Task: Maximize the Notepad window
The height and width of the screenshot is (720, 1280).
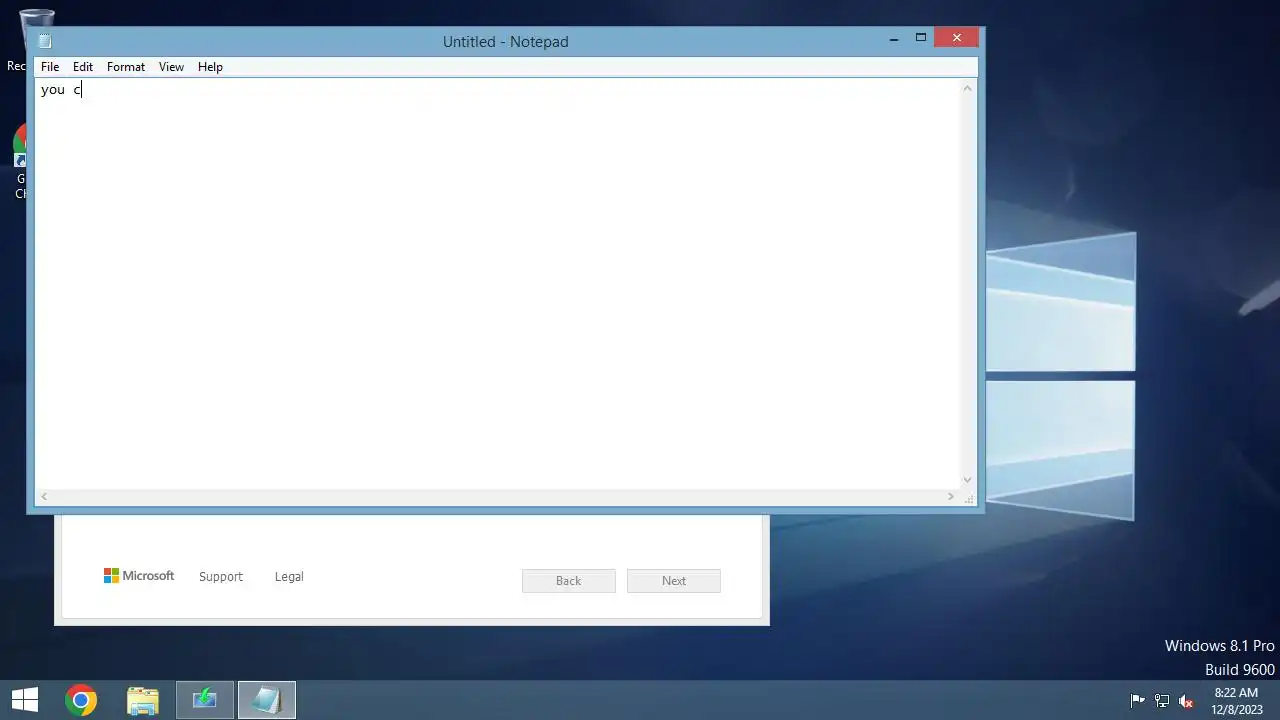Action: click(x=921, y=39)
